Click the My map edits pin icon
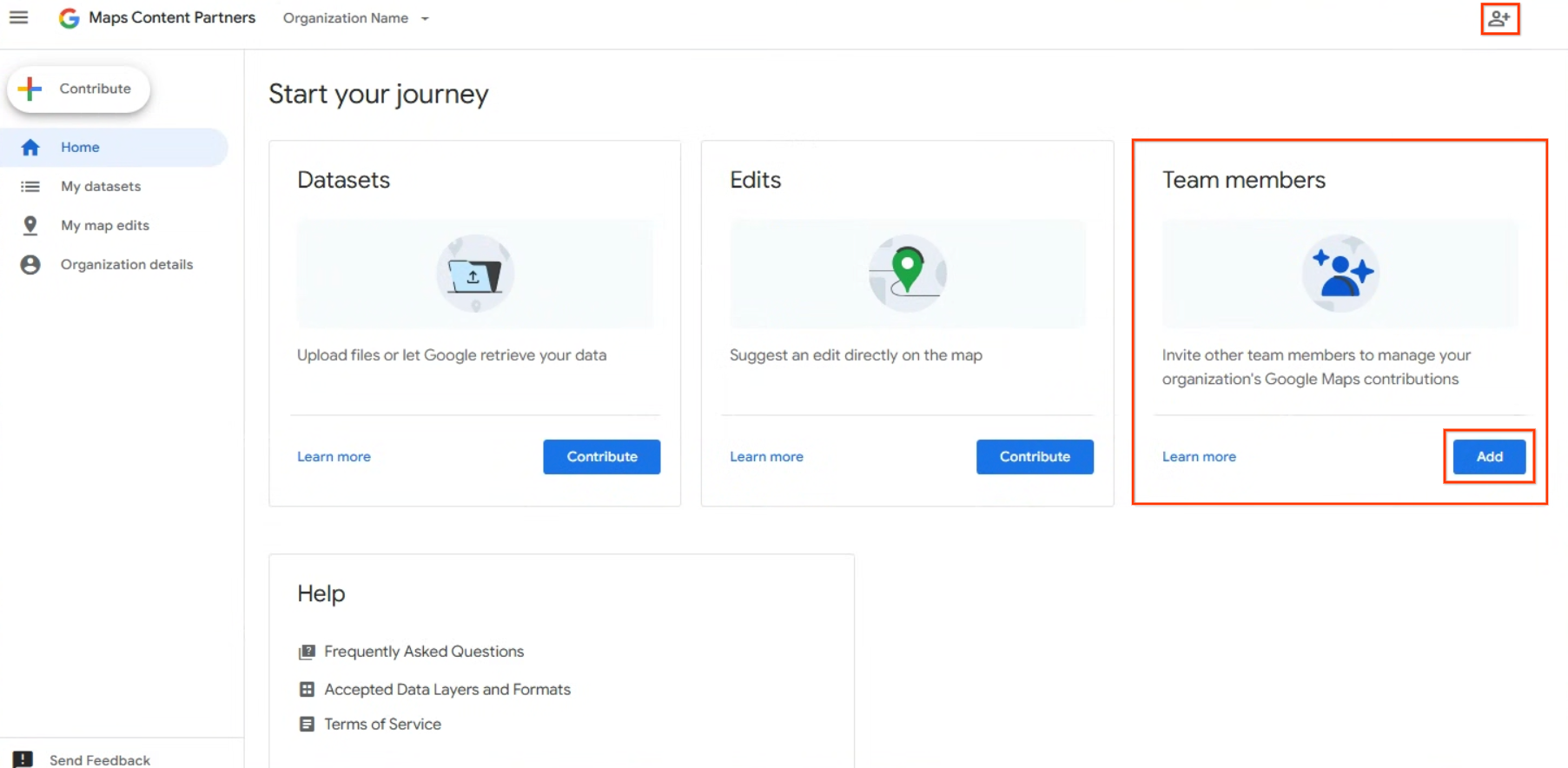Viewport: 1568px width, 768px height. 30,226
